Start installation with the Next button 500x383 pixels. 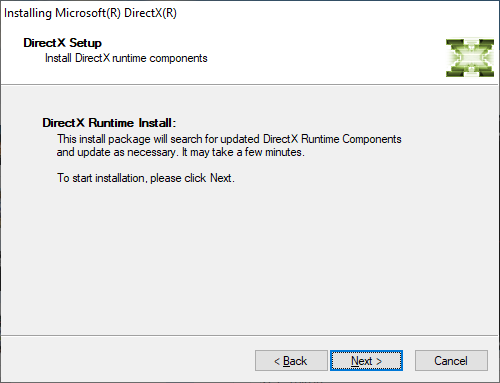[x=366, y=360]
